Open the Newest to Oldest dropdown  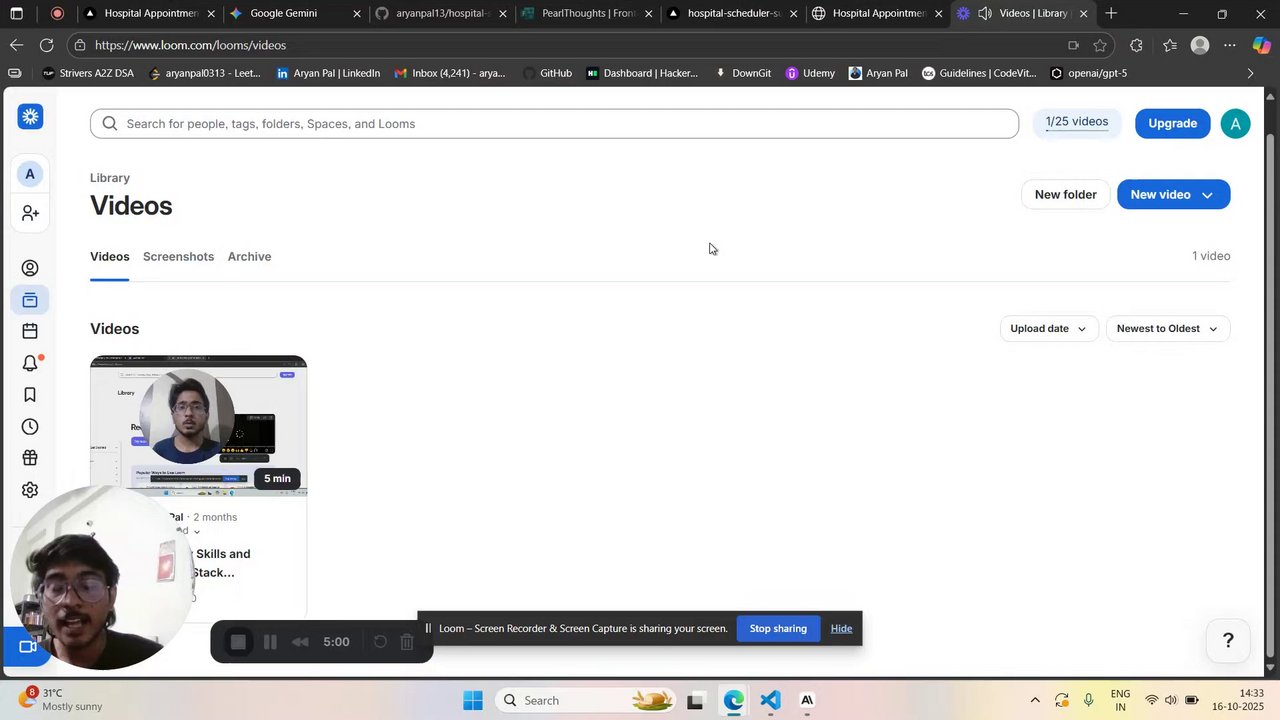click(x=1168, y=329)
